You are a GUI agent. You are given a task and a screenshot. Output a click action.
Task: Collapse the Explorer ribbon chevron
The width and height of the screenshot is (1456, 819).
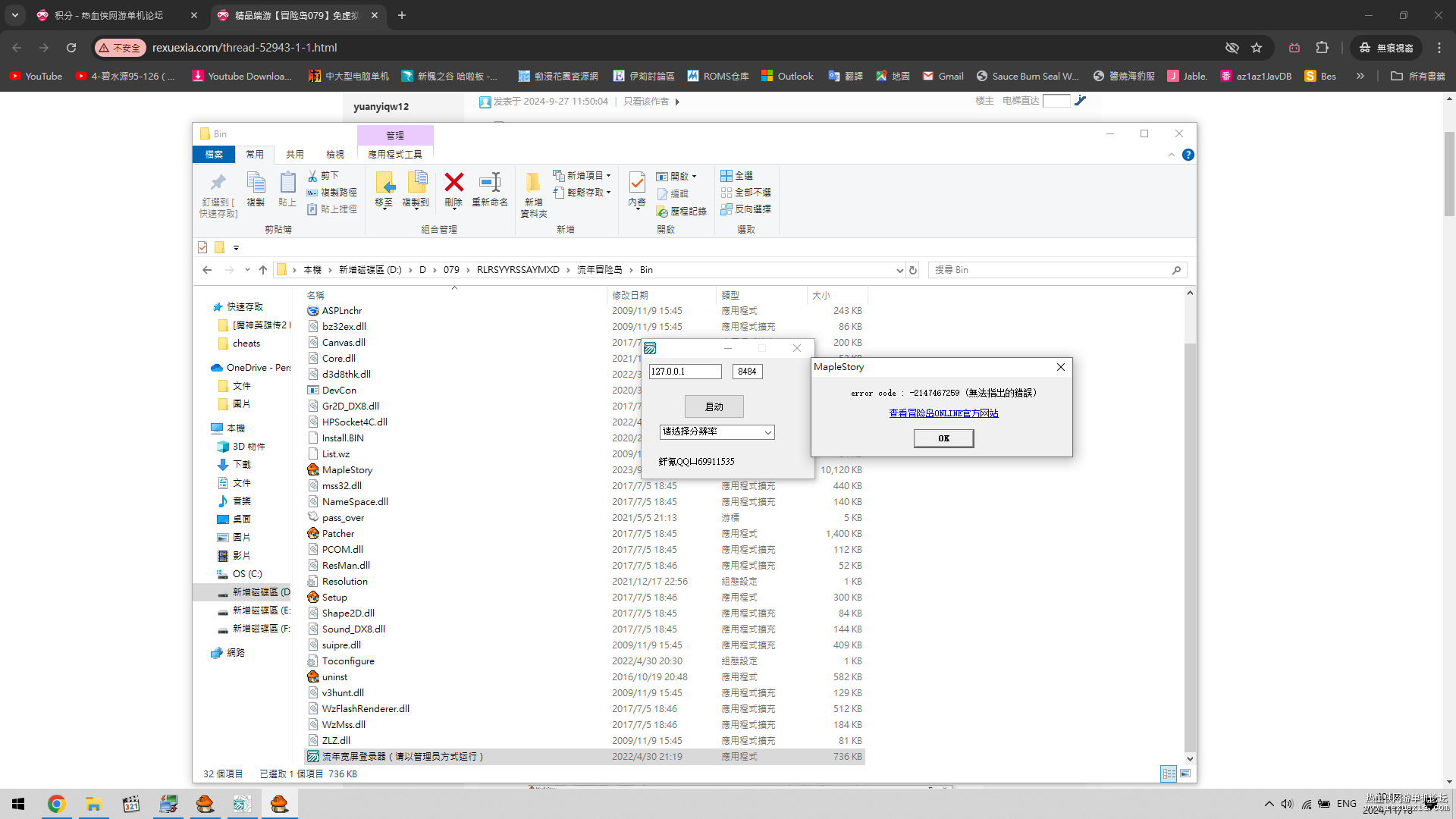(x=1171, y=155)
